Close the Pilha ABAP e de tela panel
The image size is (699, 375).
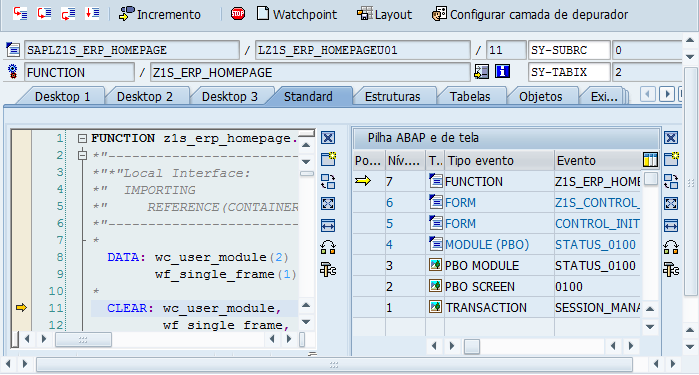671,137
